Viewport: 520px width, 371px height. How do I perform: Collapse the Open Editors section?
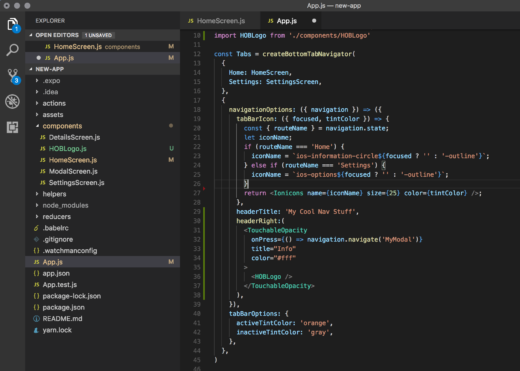pyautogui.click(x=31, y=35)
